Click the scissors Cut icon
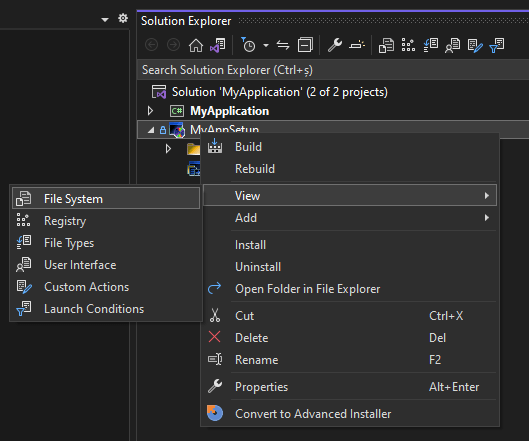The image size is (529, 441). click(x=215, y=315)
